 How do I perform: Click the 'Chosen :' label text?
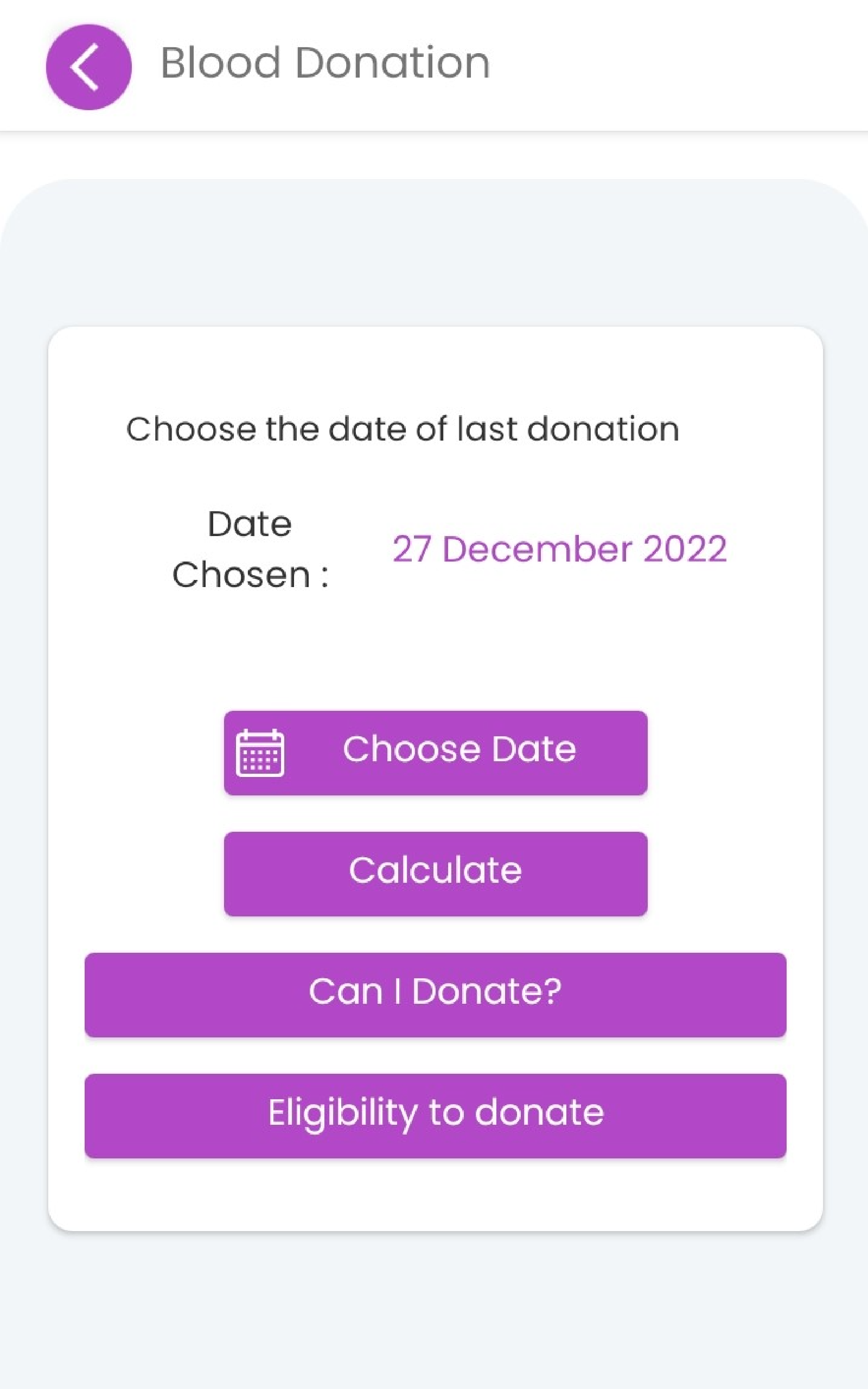(x=250, y=575)
